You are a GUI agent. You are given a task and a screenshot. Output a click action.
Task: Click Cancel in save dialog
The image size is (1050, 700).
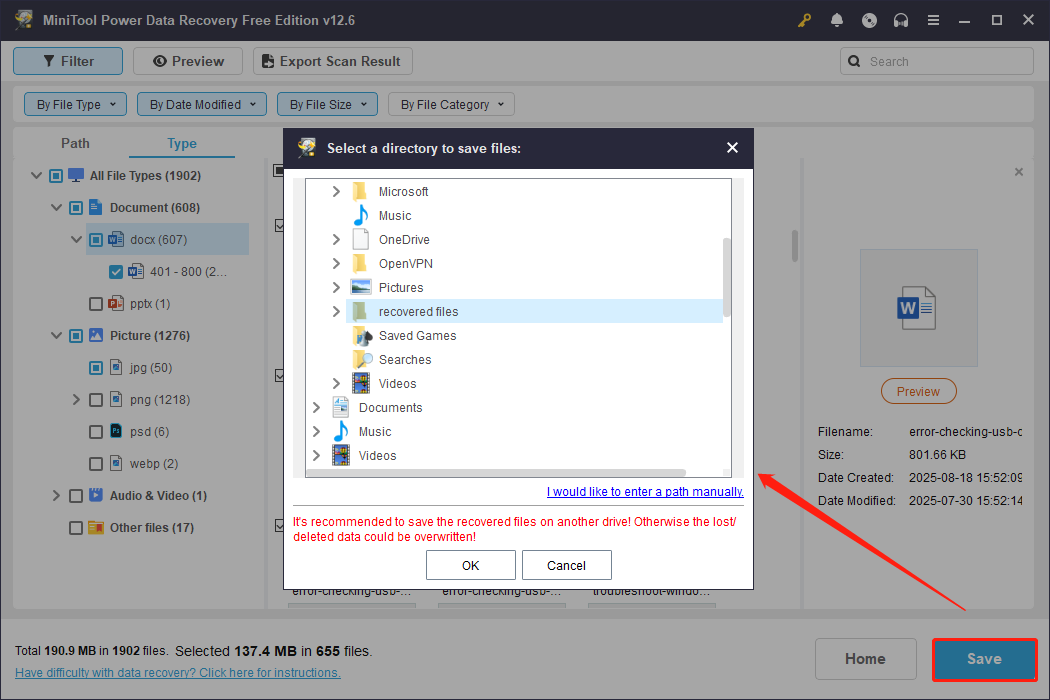click(567, 565)
